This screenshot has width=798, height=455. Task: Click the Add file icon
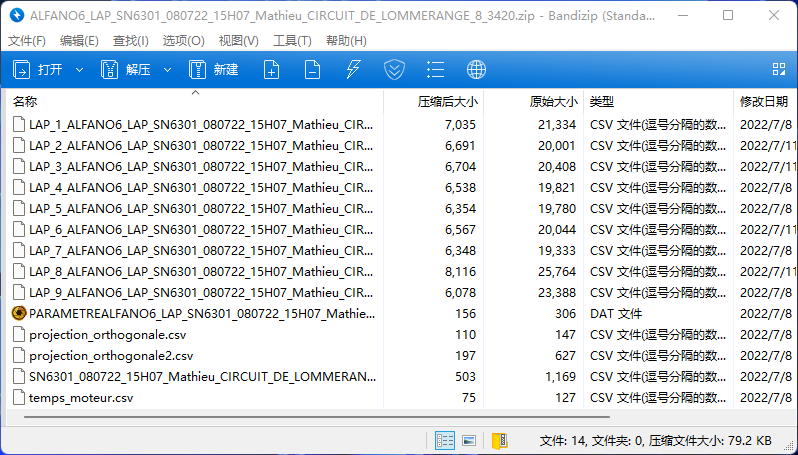coord(271,70)
